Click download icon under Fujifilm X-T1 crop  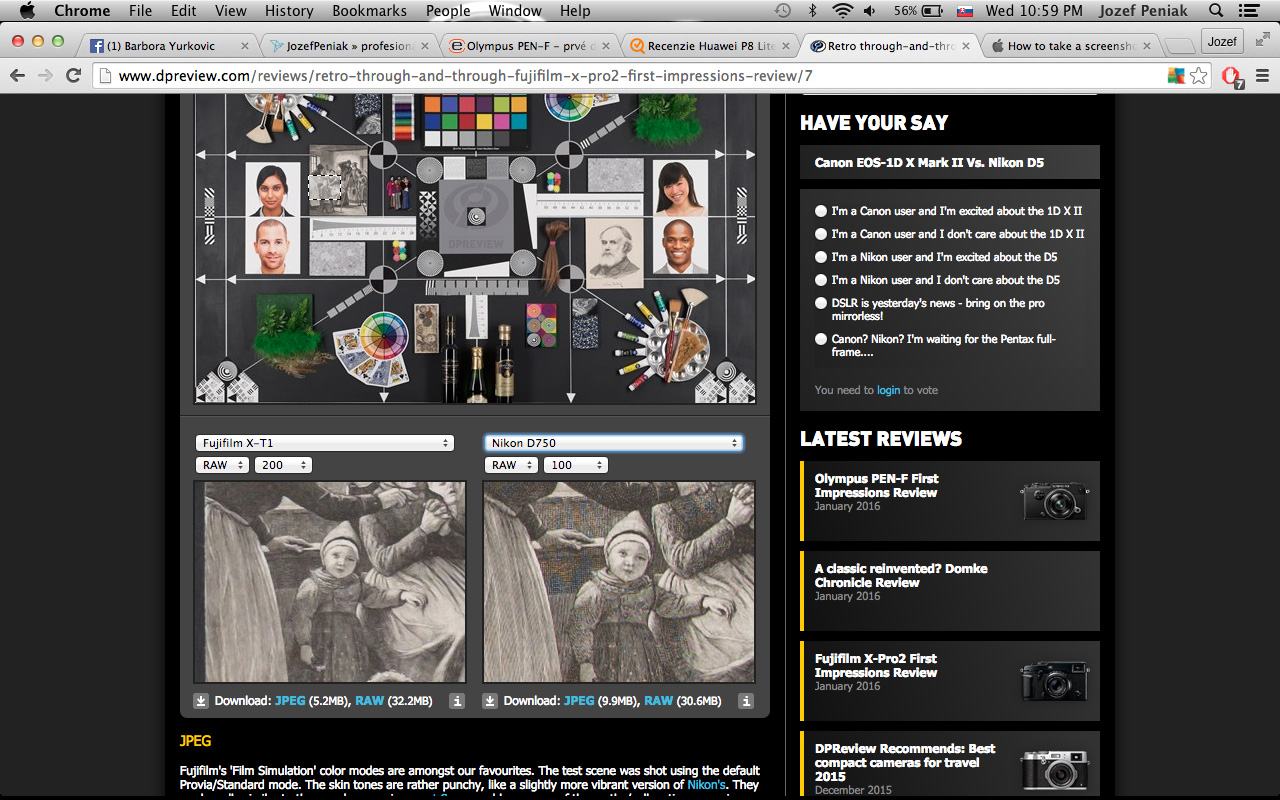click(x=201, y=701)
